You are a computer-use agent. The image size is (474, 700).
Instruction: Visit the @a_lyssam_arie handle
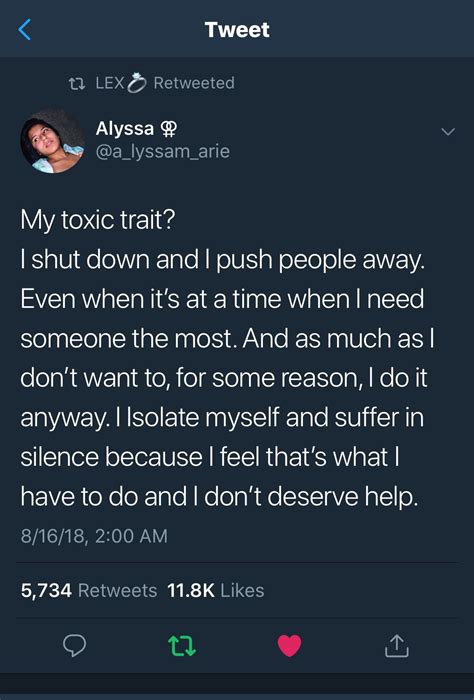click(x=162, y=152)
